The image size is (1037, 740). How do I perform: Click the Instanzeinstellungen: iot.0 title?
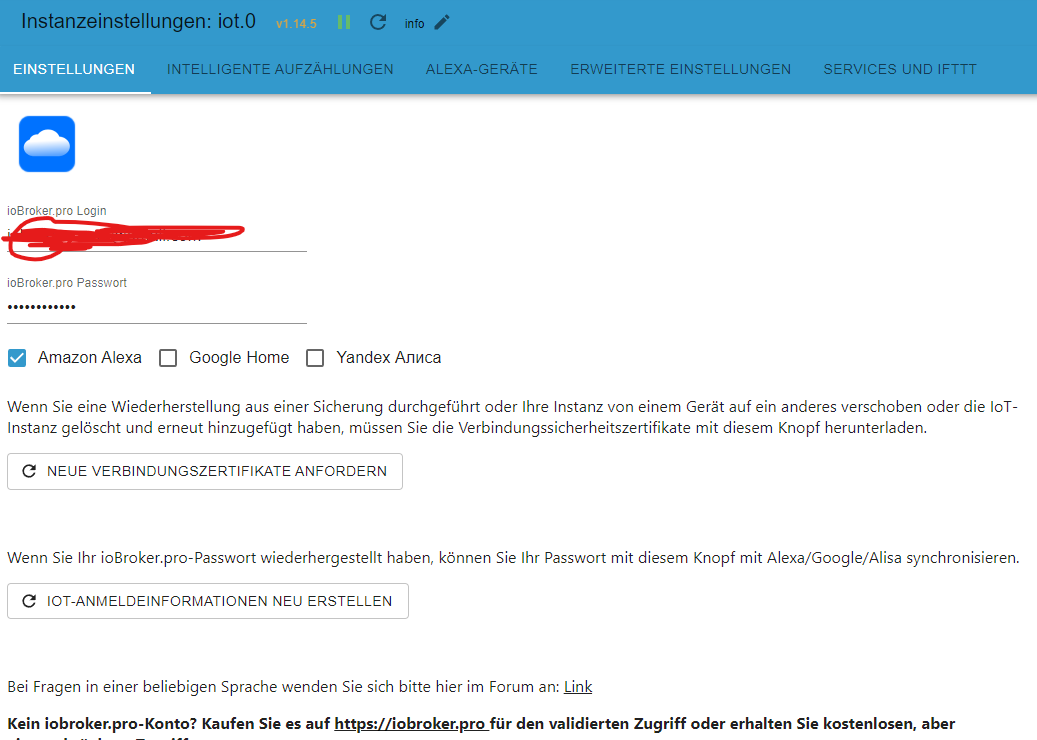pyautogui.click(x=138, y=21)
